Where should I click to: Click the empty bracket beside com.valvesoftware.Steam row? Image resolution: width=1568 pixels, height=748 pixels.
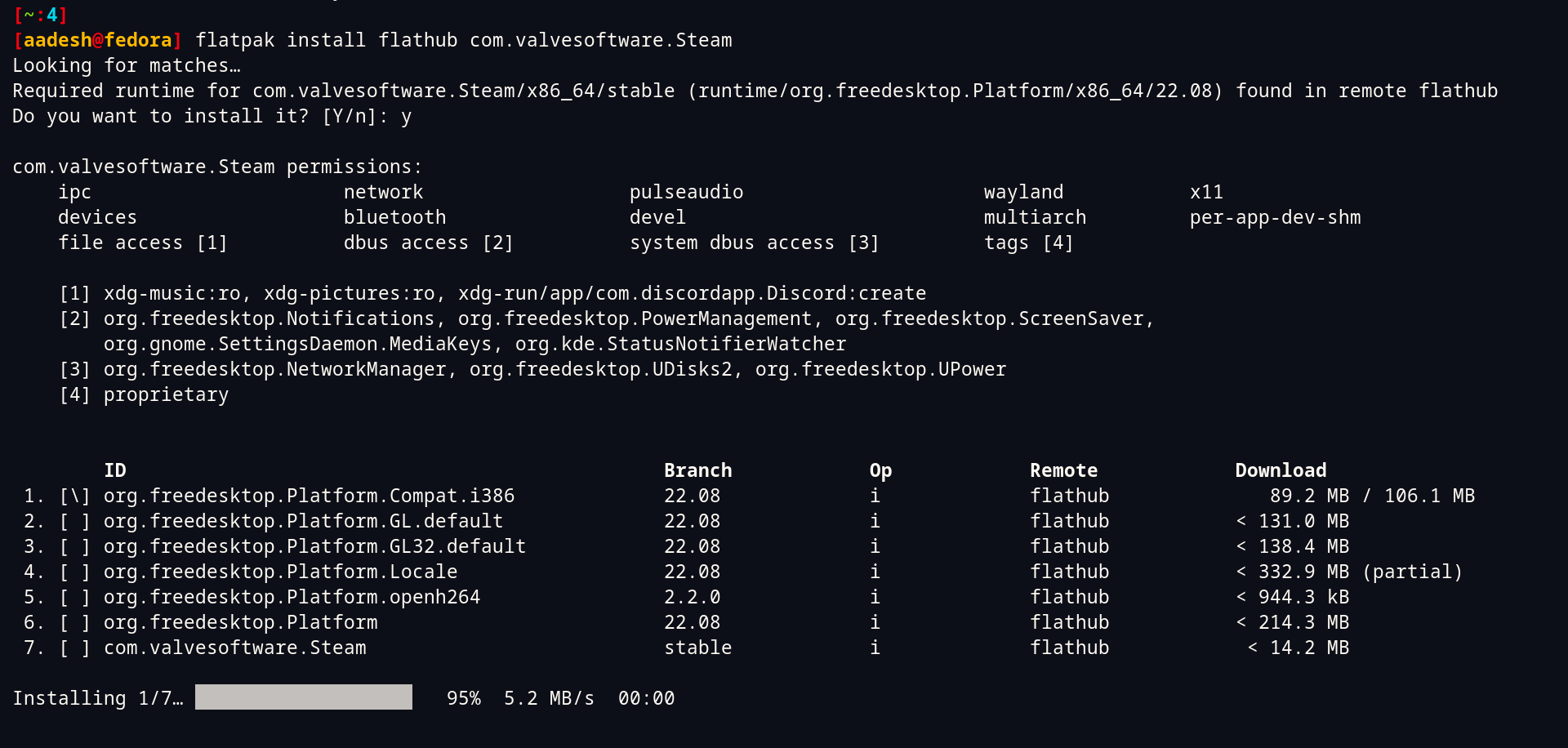click(x=74, y=648)
